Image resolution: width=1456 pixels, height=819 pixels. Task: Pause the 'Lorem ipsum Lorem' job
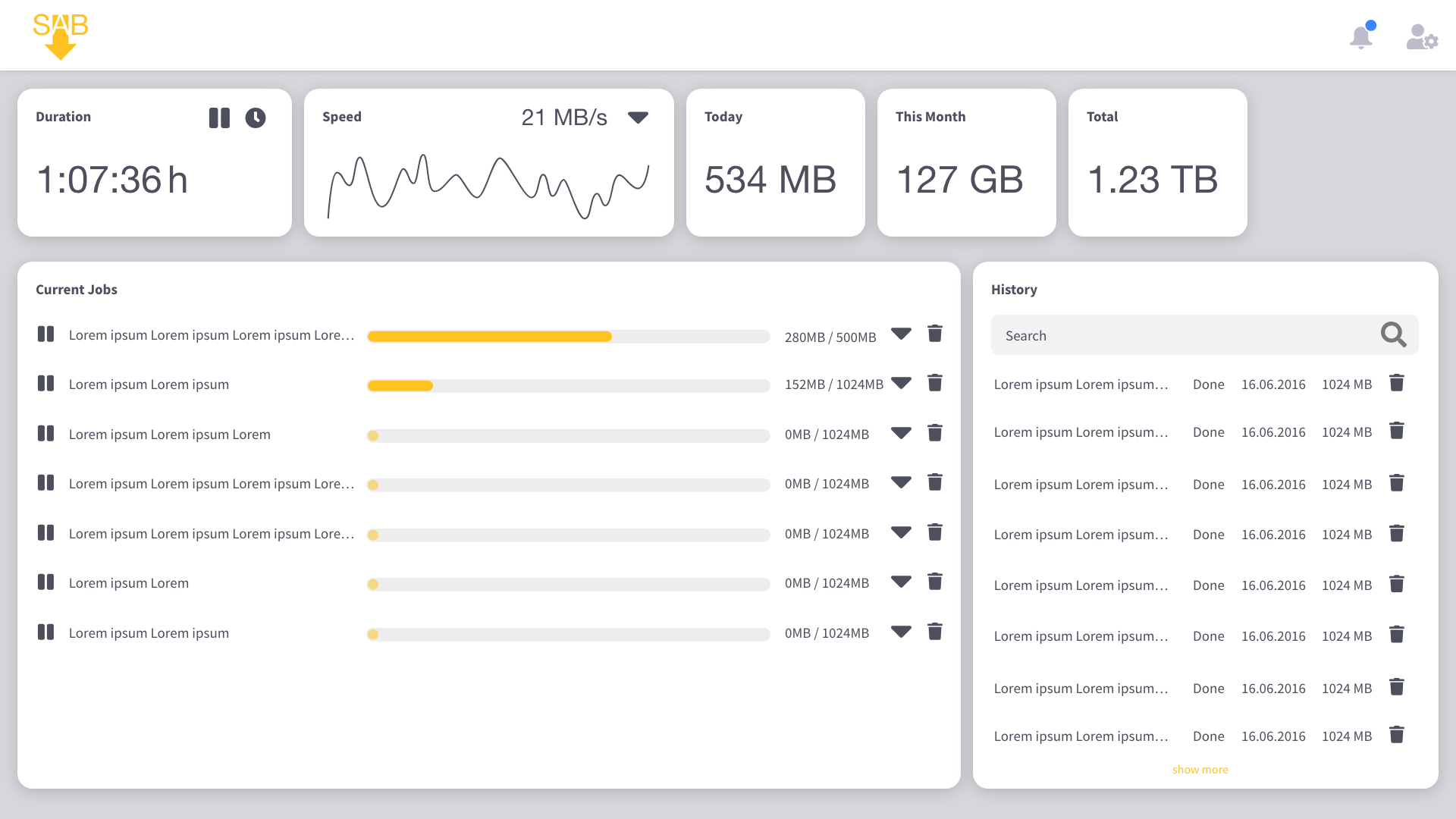tap(45, 582)
